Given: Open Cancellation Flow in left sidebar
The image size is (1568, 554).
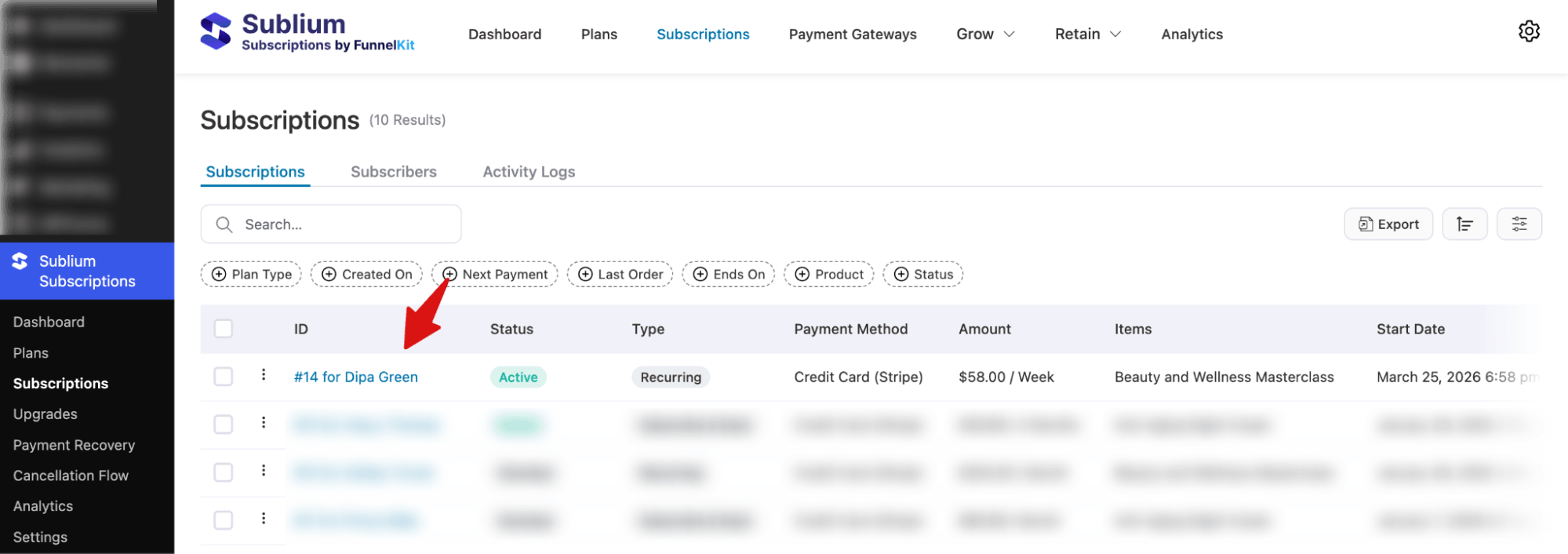Looking at the screenshot, I should pyautogui.click(x=71, y=476).
